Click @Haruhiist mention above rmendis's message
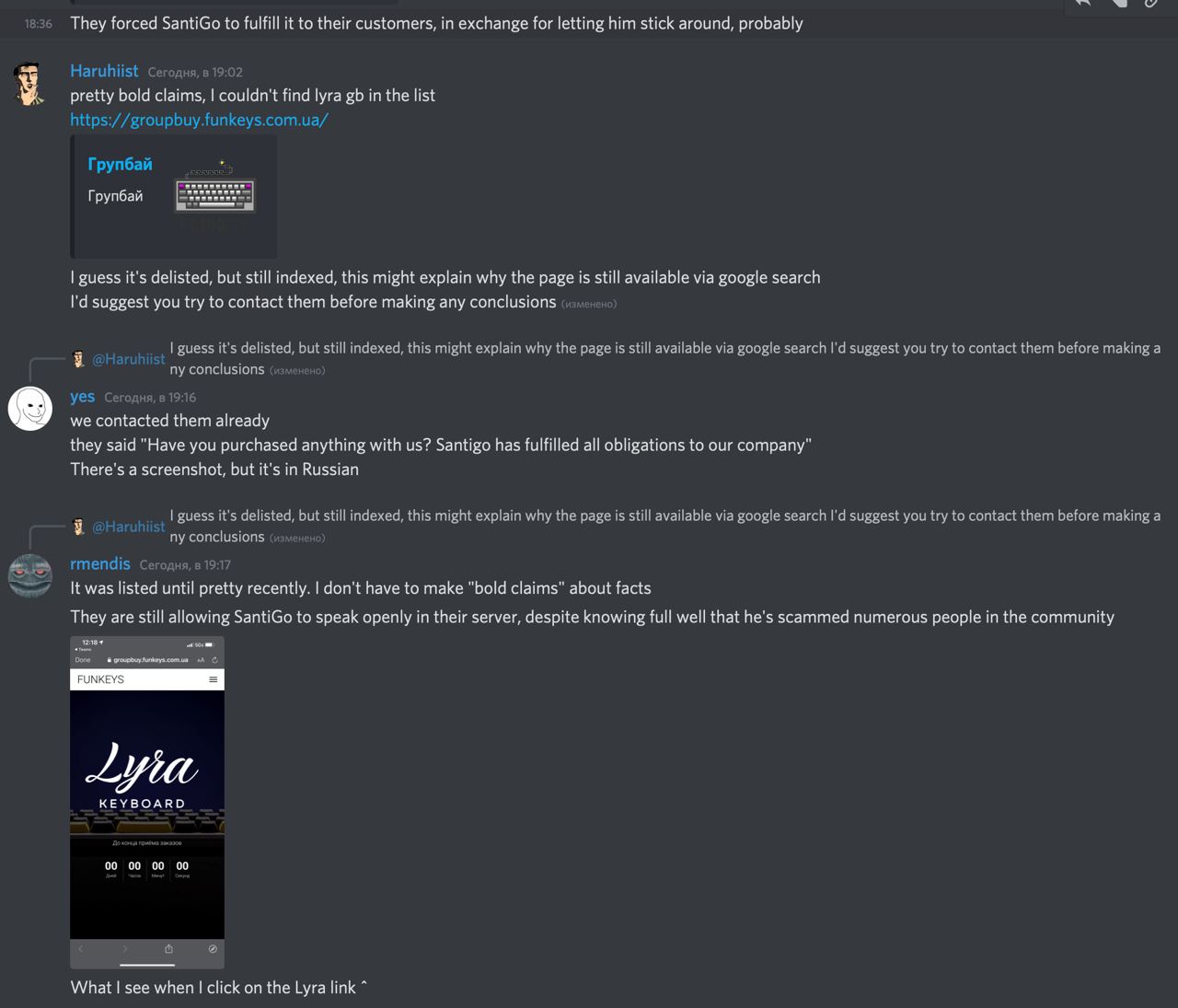 pyautogui.click(x=129, y=527)
